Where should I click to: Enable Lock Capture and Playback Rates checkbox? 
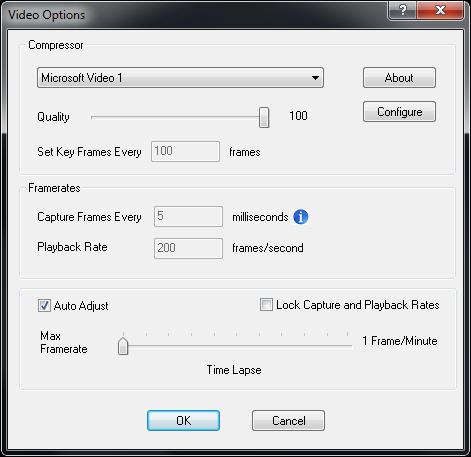click(x=266, y=305)
